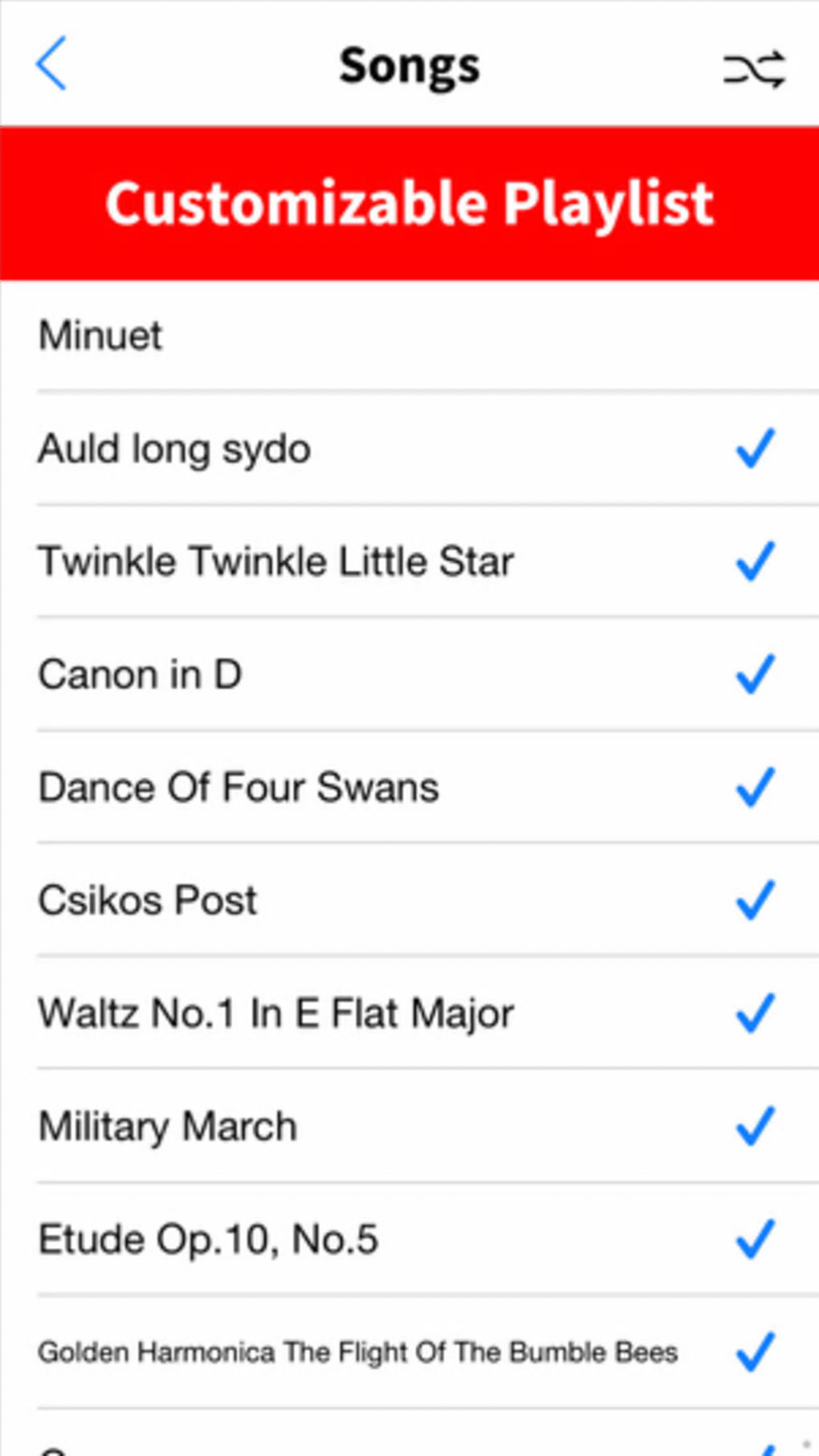Uncheck Twinkle Twinkle Little Star checkmark
This screenshot has width=819, height=1456.
coord(755,561)
